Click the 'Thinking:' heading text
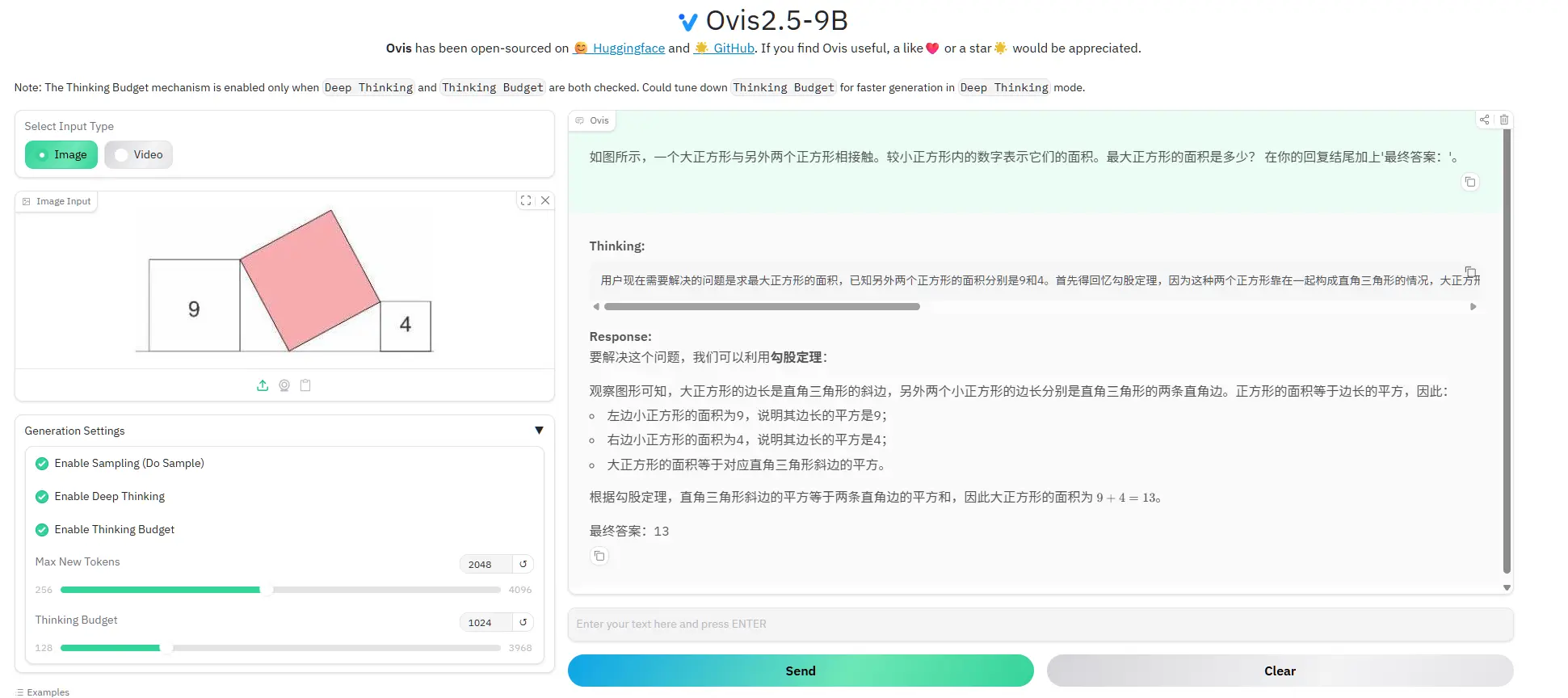This screenshot has width=1568, height=698. tap(617, 246)
